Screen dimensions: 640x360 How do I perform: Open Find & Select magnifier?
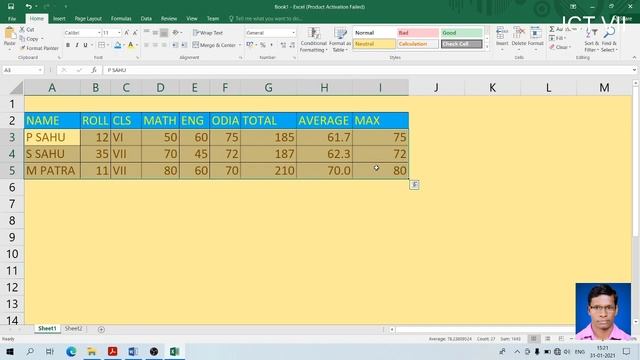click(609, 40)
